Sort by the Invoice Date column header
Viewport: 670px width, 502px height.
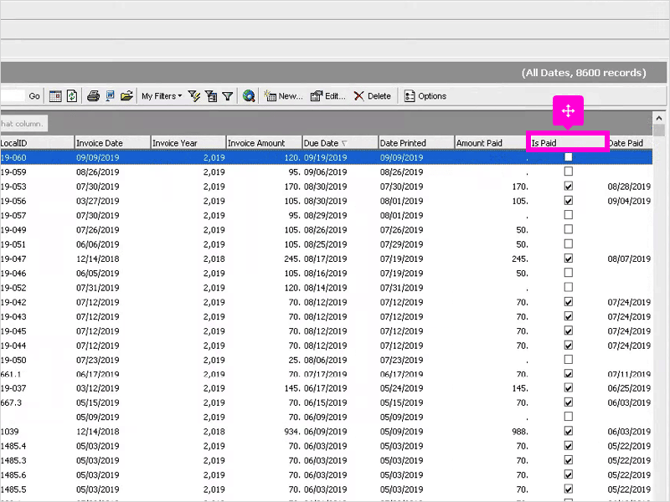pyautogui.click(x=113, y=143)
